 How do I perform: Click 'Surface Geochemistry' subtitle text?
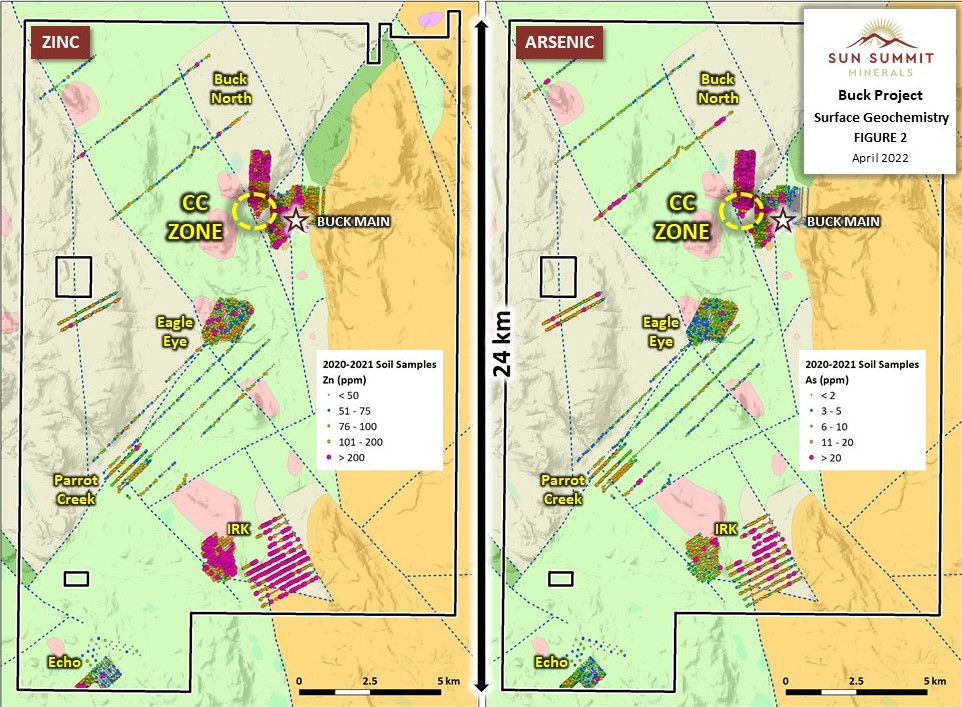coord(881,117)
